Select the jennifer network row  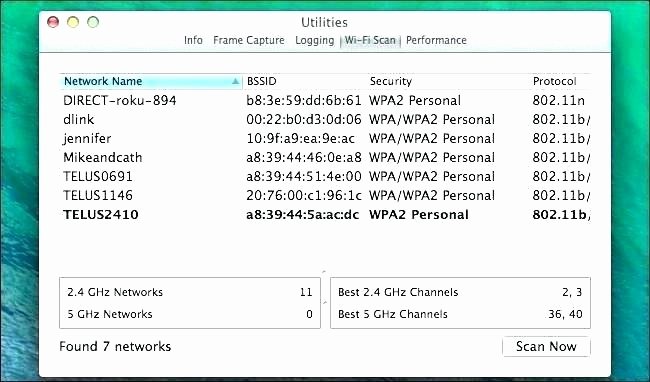pos(325,139)
